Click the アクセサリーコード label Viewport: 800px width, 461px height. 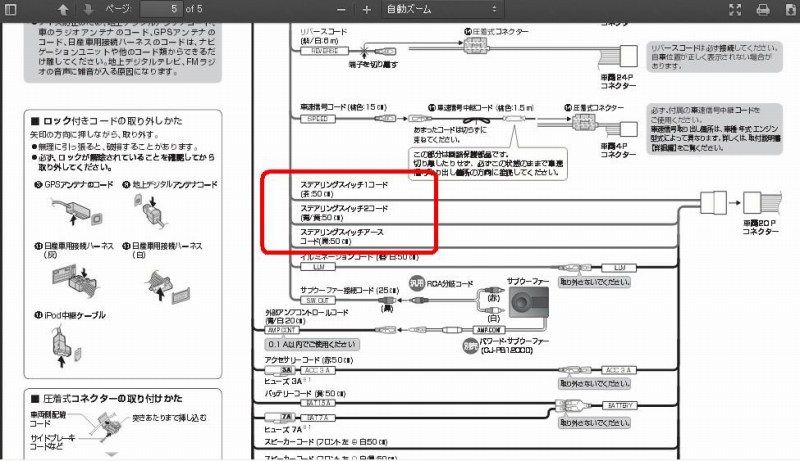point(309,360)
